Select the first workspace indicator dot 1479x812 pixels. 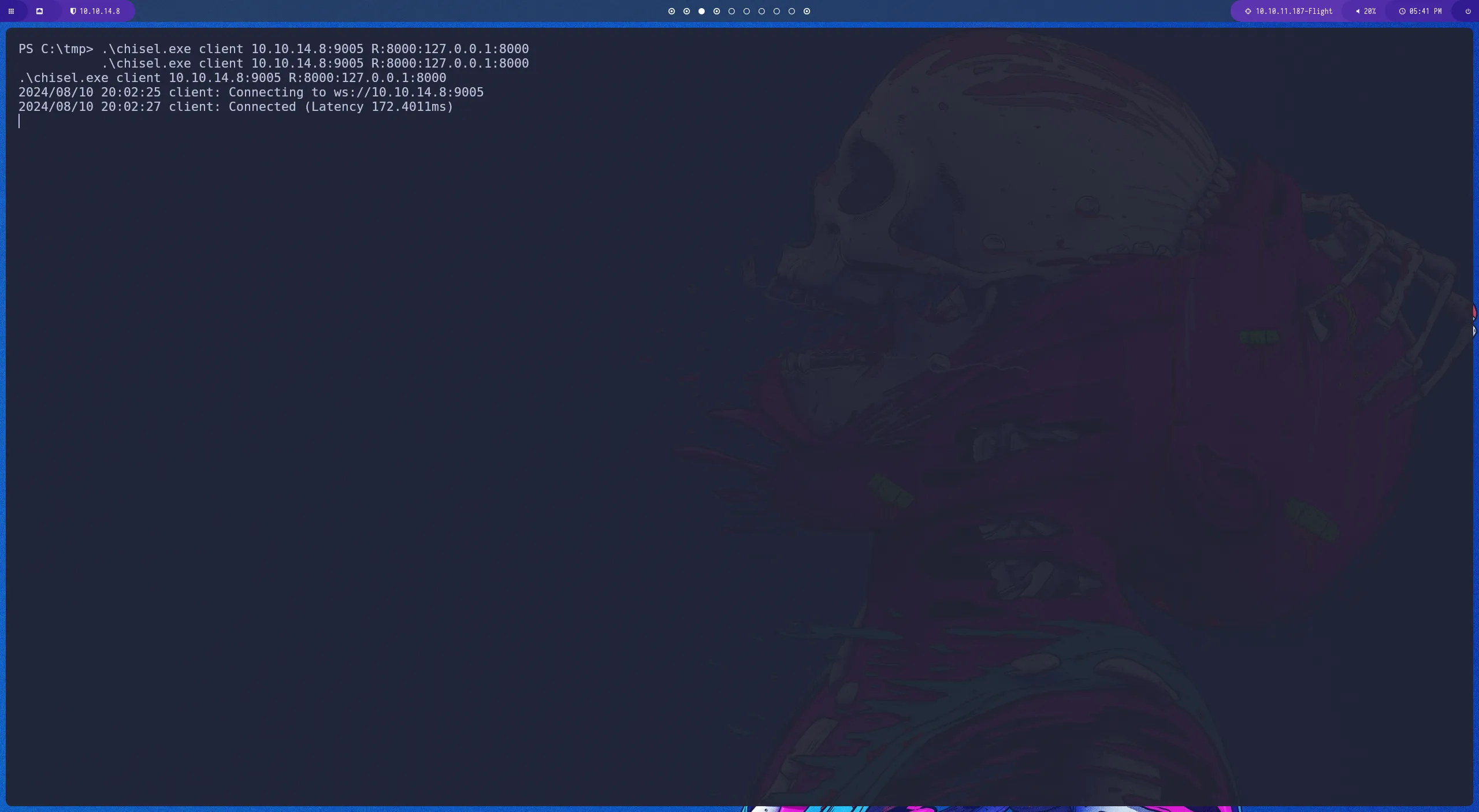click(671, 11)
